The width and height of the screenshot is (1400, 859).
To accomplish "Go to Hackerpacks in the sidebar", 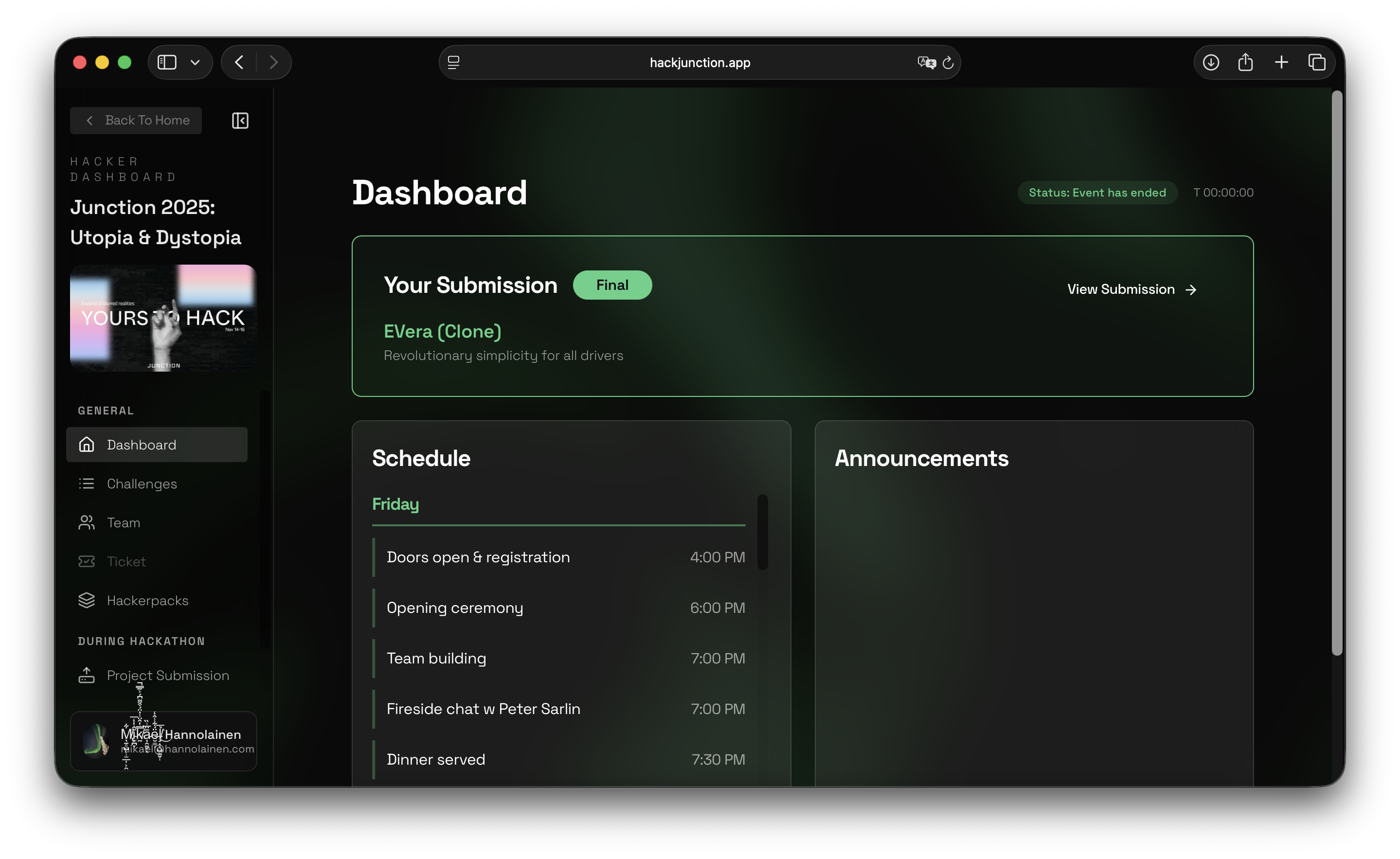I will tap(147, 601).
